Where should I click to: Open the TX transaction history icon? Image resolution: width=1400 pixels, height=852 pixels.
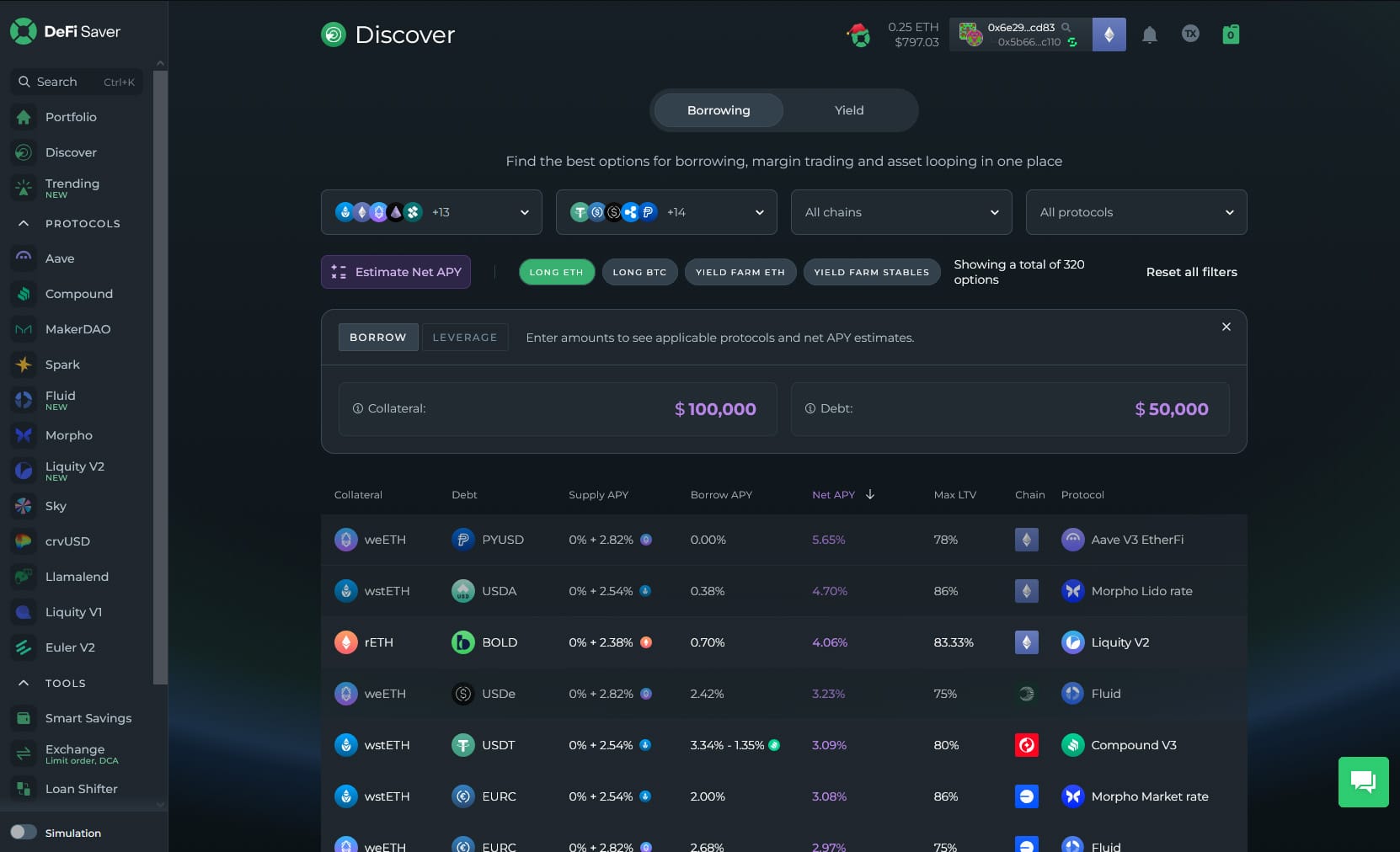pyautogui.click(x=1189, y=34)
